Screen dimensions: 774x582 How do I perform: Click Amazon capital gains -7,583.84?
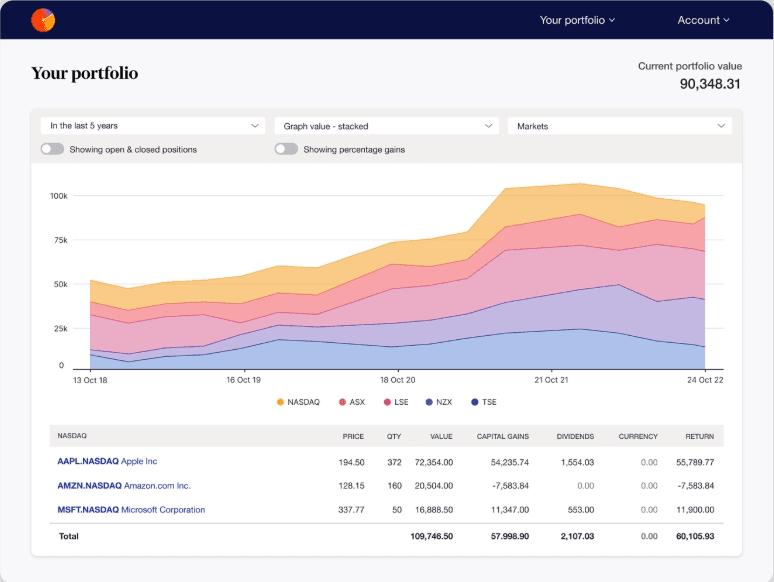[x=510, y=486]
